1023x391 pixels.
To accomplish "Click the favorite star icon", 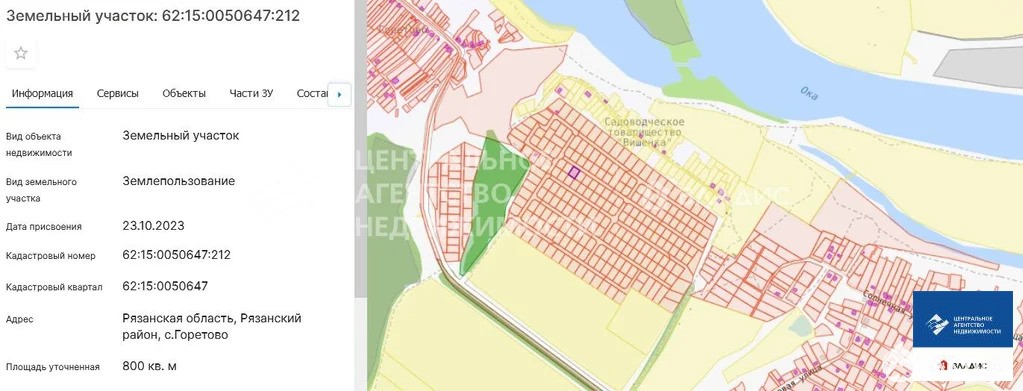I will click(21, 53).
